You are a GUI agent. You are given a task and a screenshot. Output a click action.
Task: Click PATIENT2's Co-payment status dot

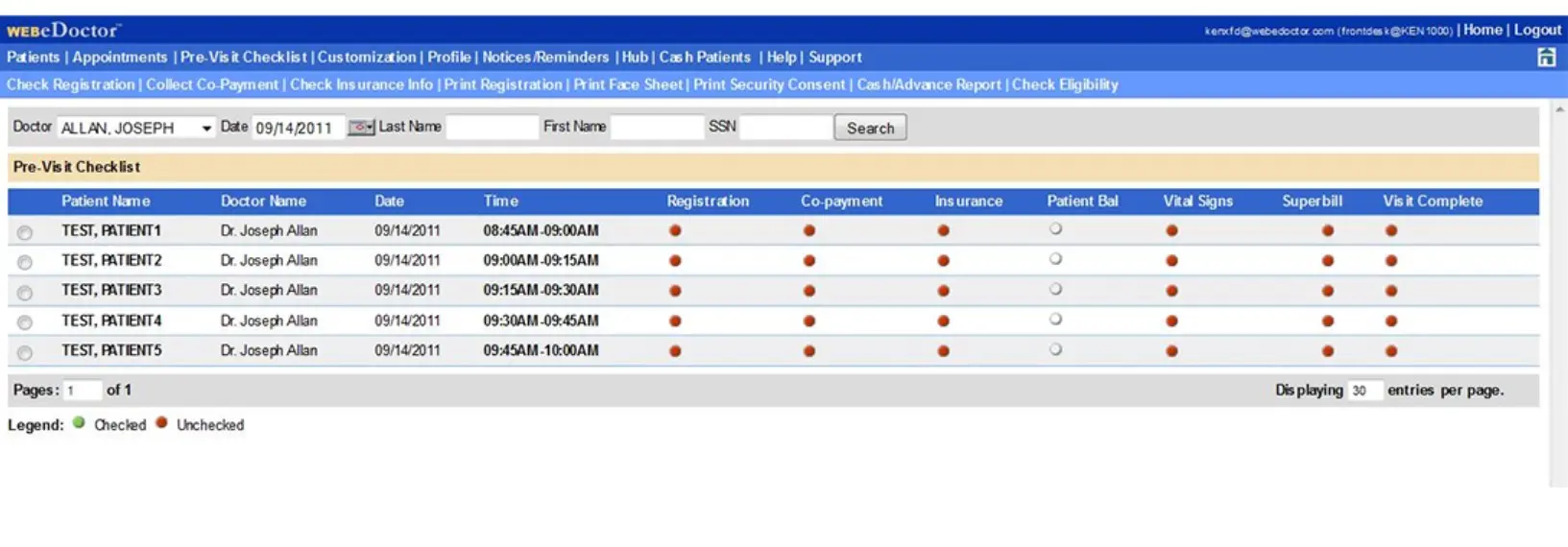tap(809, 261)
